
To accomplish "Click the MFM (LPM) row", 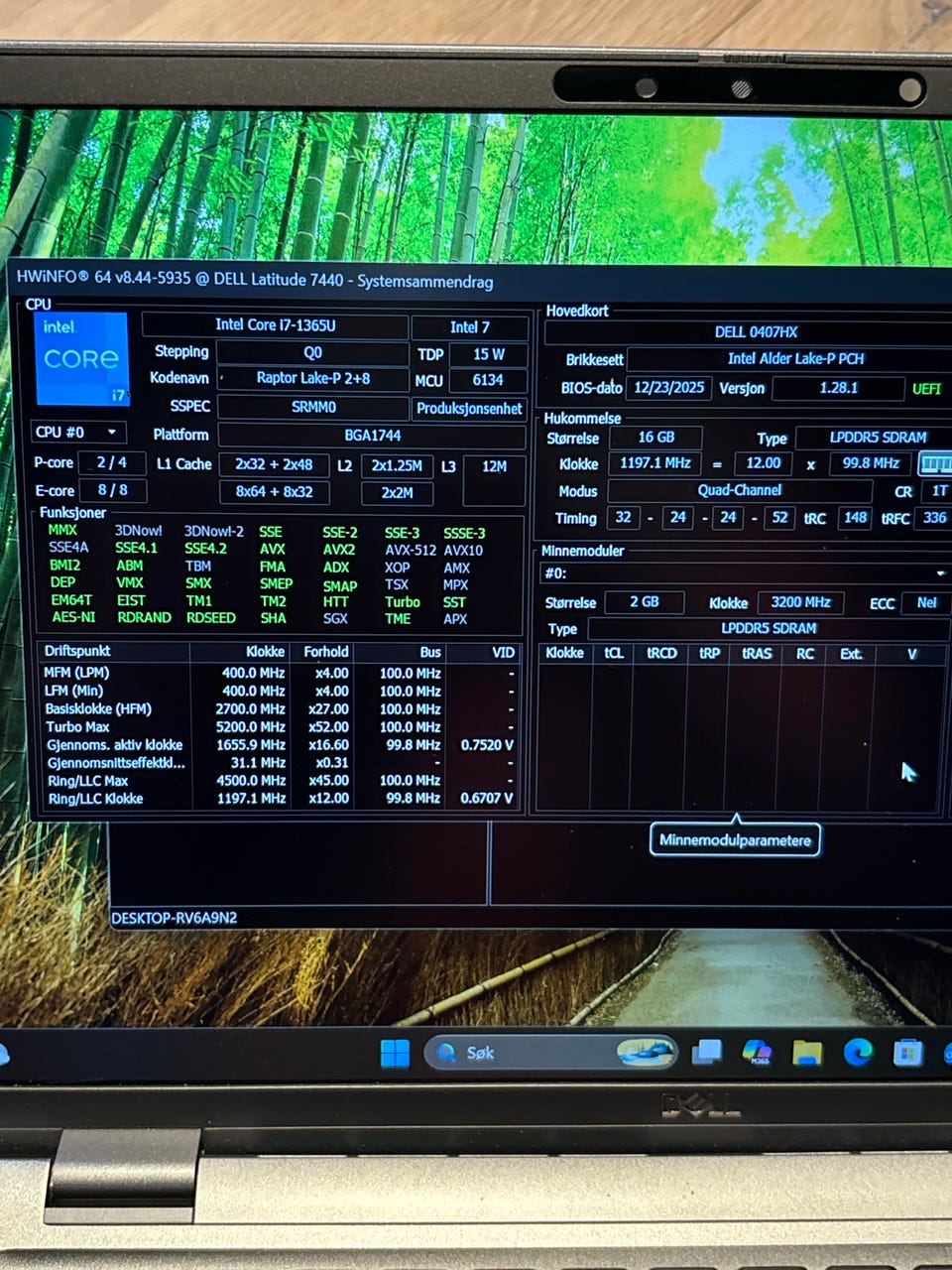I will [x=280, y=673].
